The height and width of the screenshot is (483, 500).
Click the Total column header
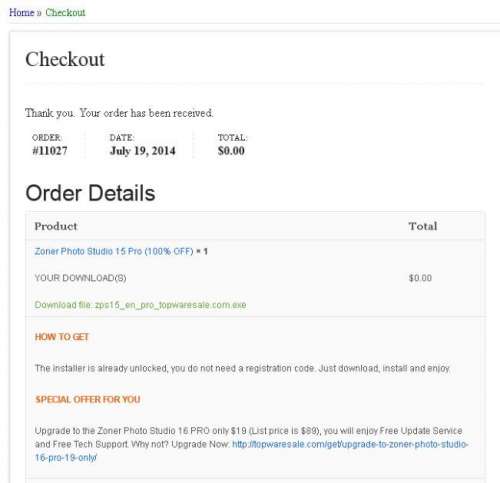point(423,226)
